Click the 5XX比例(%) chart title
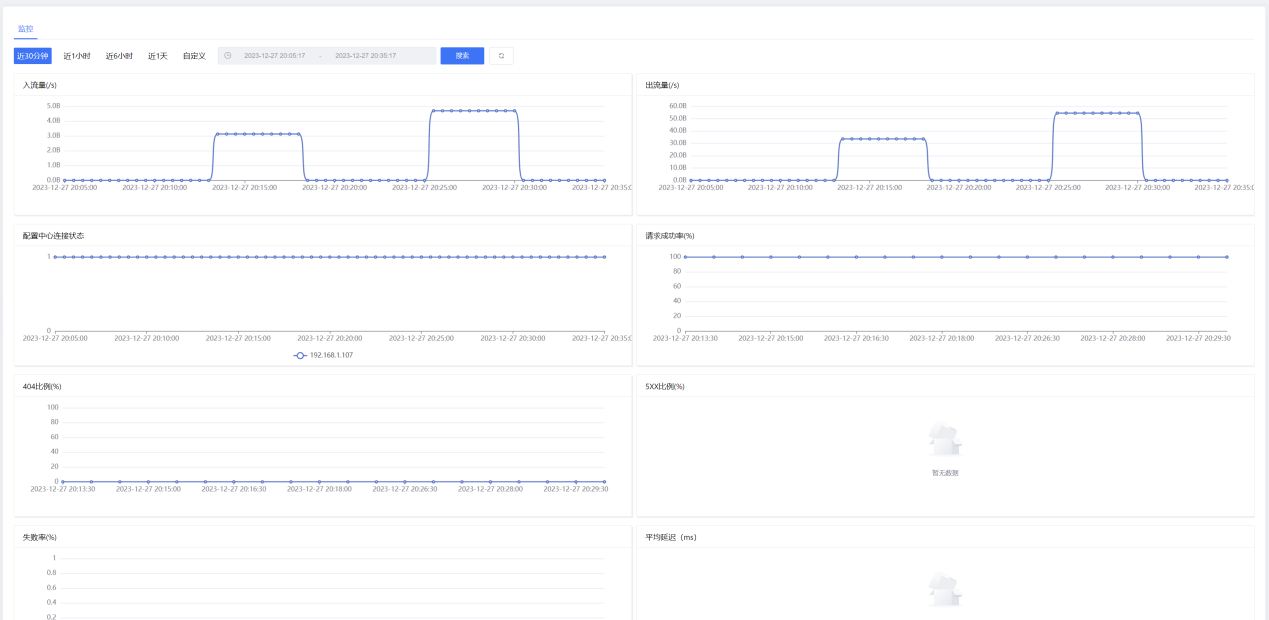1269x620 pixels. 665,387
